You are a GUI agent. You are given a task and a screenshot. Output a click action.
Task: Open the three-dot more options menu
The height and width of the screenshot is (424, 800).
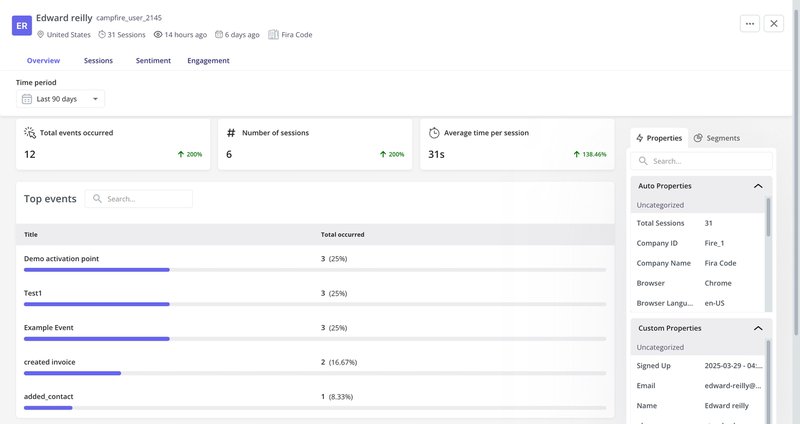pyautogui.click(x=750, y=24)
